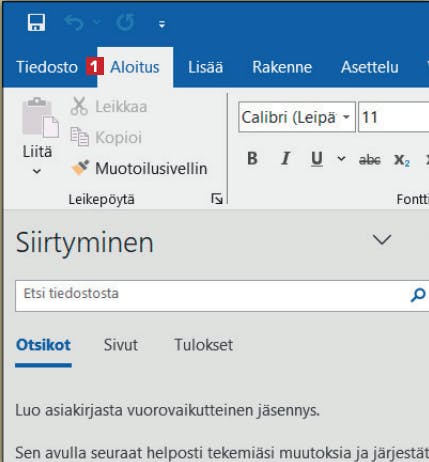The image size is (429, 462).
Task: Toggle Italic formatting
Action: point(285,159)
